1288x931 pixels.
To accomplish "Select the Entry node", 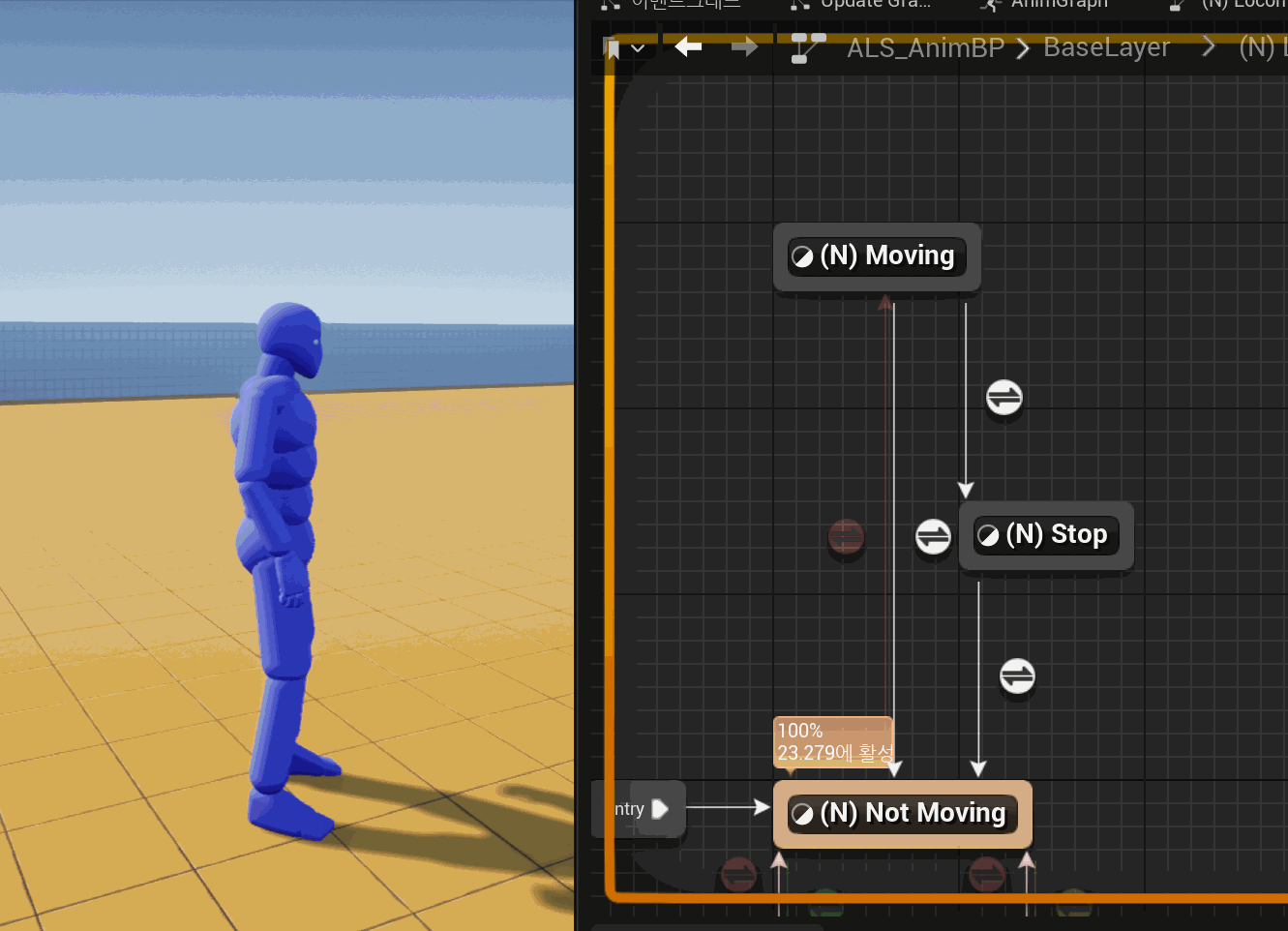I will pyautogui.click(x=640, y=809).
